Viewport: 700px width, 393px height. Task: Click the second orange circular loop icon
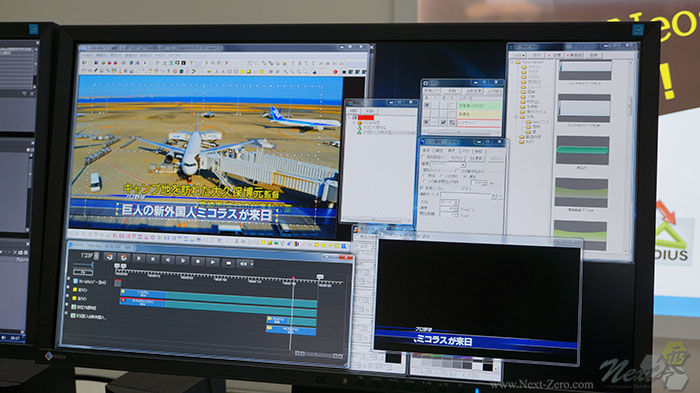pyautogui.click(x=124, y=258)
